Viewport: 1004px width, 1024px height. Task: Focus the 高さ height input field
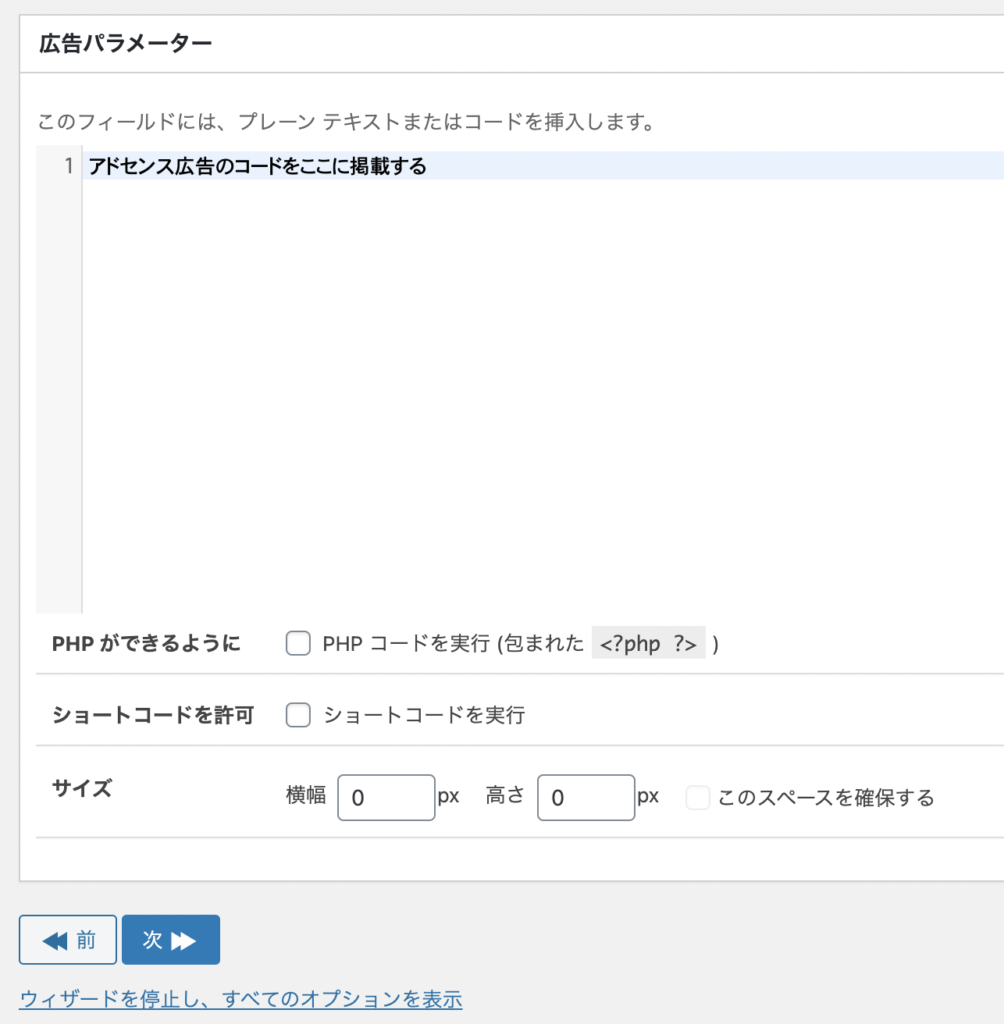pyautogui.click(x=586, y=797)
